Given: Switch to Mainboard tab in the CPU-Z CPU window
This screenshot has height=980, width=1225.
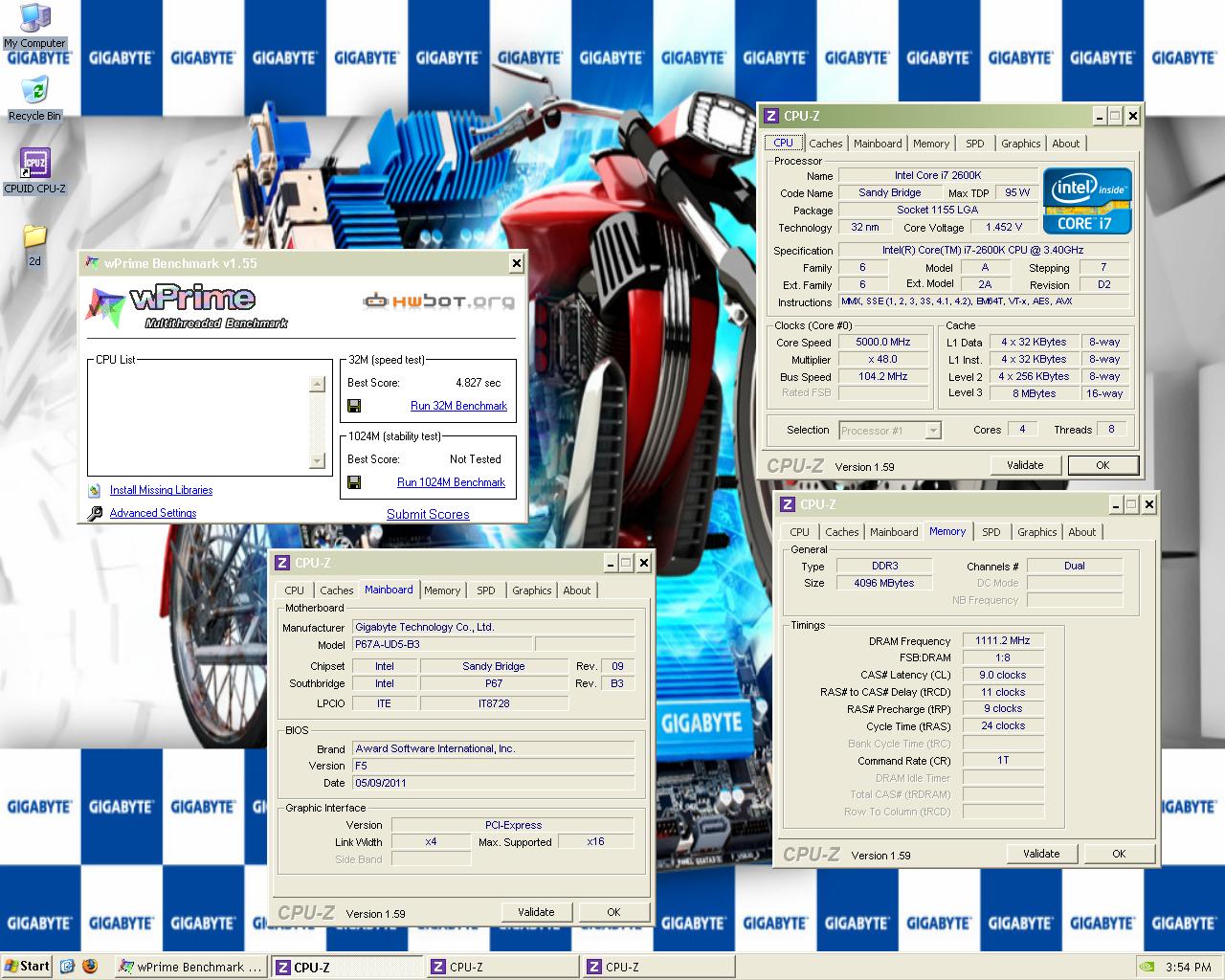Looking at the screenshot, I should pos(878,144).
